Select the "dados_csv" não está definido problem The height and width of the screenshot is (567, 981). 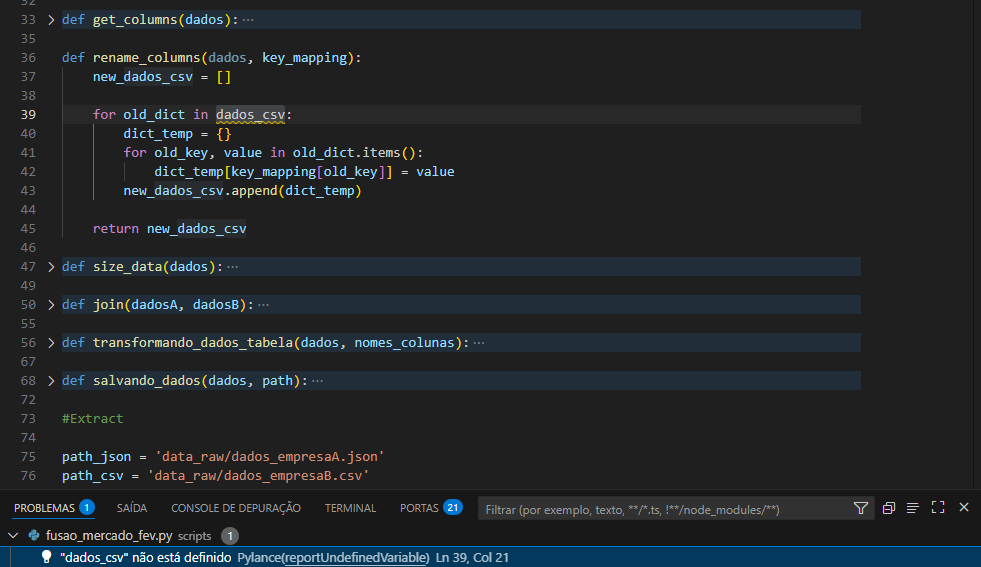(x=490, y=557)
